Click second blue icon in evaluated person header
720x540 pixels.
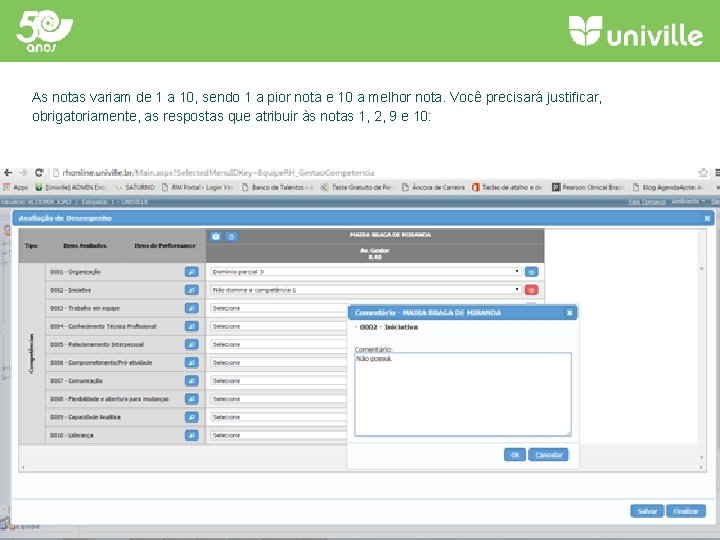pos(231,236)
